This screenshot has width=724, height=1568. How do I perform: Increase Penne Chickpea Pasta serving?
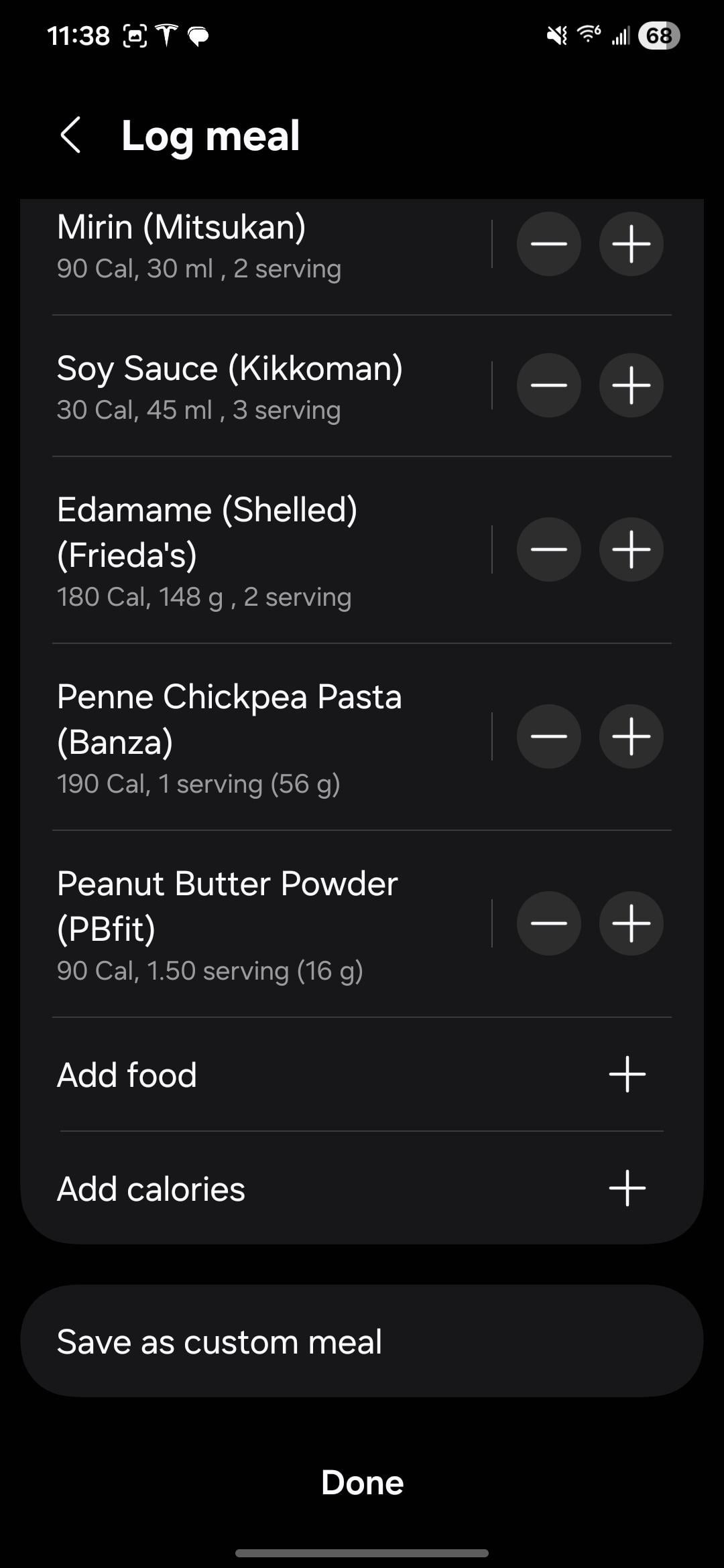[x=631, y=736]
